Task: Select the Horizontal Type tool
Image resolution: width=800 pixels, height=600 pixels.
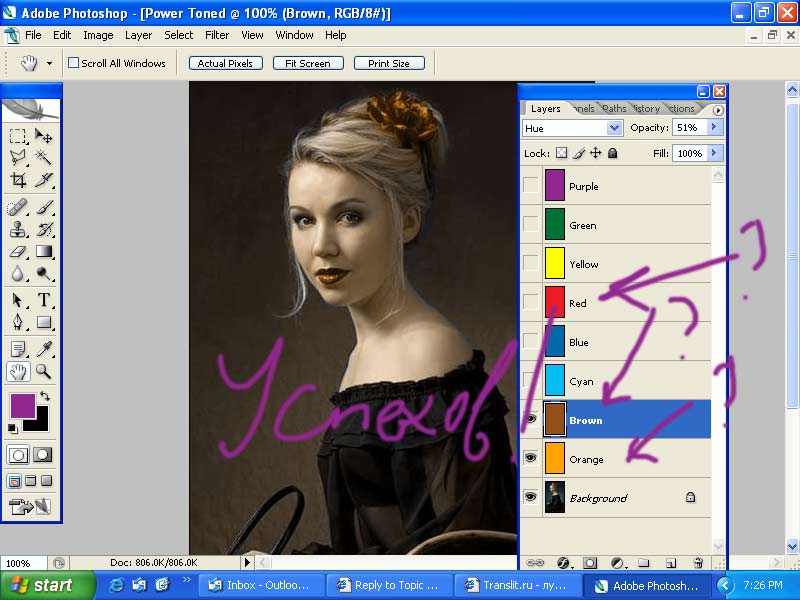Action: click(44, 300)
